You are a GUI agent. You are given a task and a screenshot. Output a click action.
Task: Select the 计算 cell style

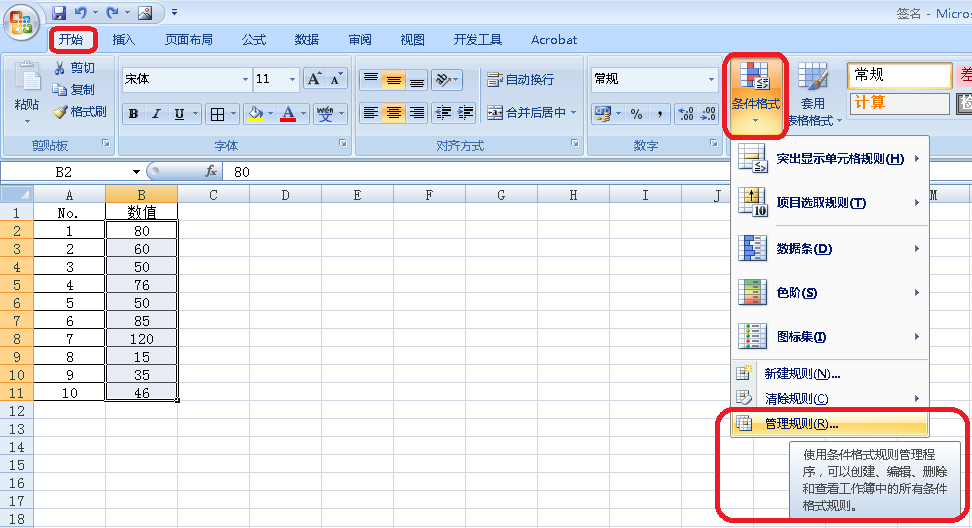pos(899,103)
